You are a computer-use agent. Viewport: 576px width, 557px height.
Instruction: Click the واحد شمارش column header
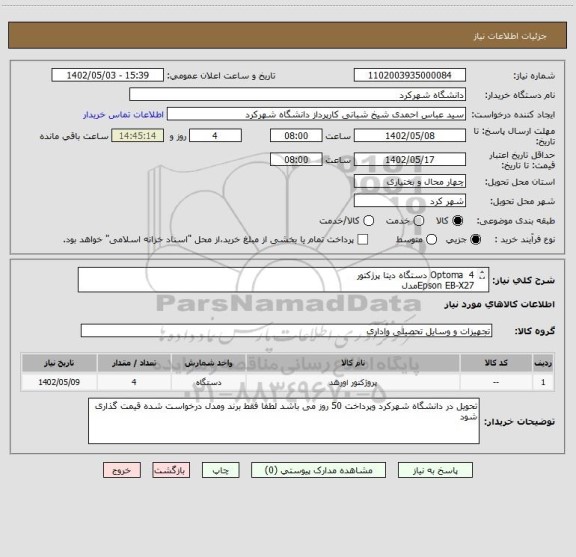208,363
